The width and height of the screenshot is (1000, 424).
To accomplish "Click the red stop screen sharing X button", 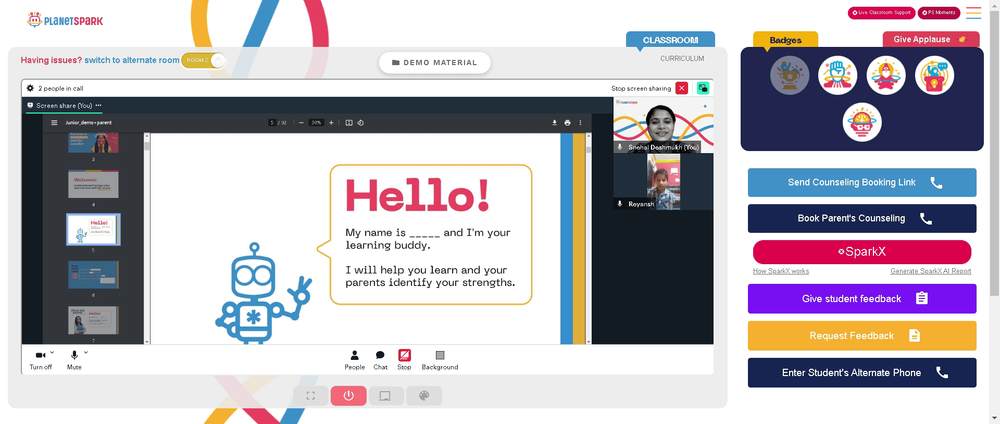I will tap(682, 89).
